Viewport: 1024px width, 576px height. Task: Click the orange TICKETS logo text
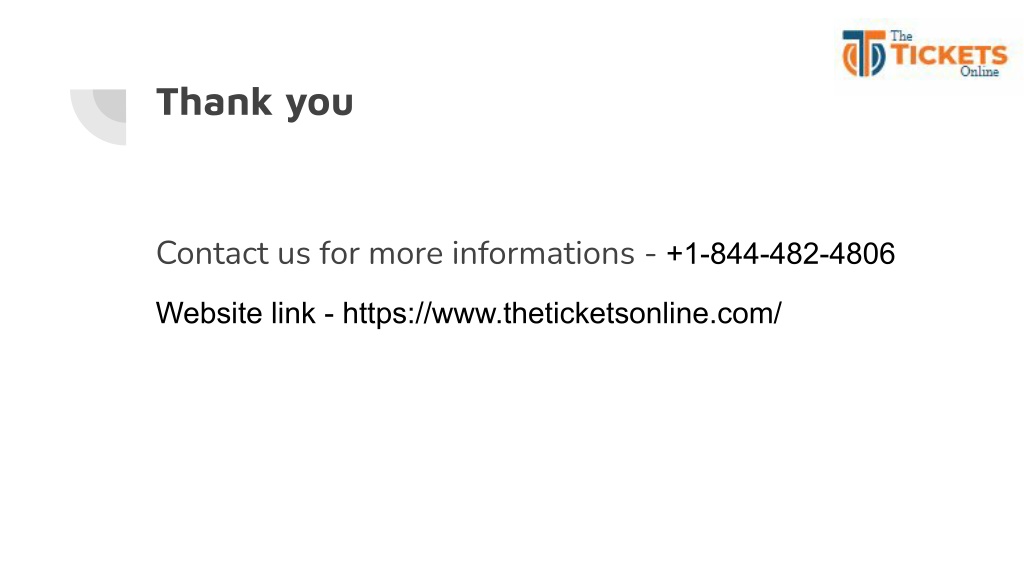(950, 55)
